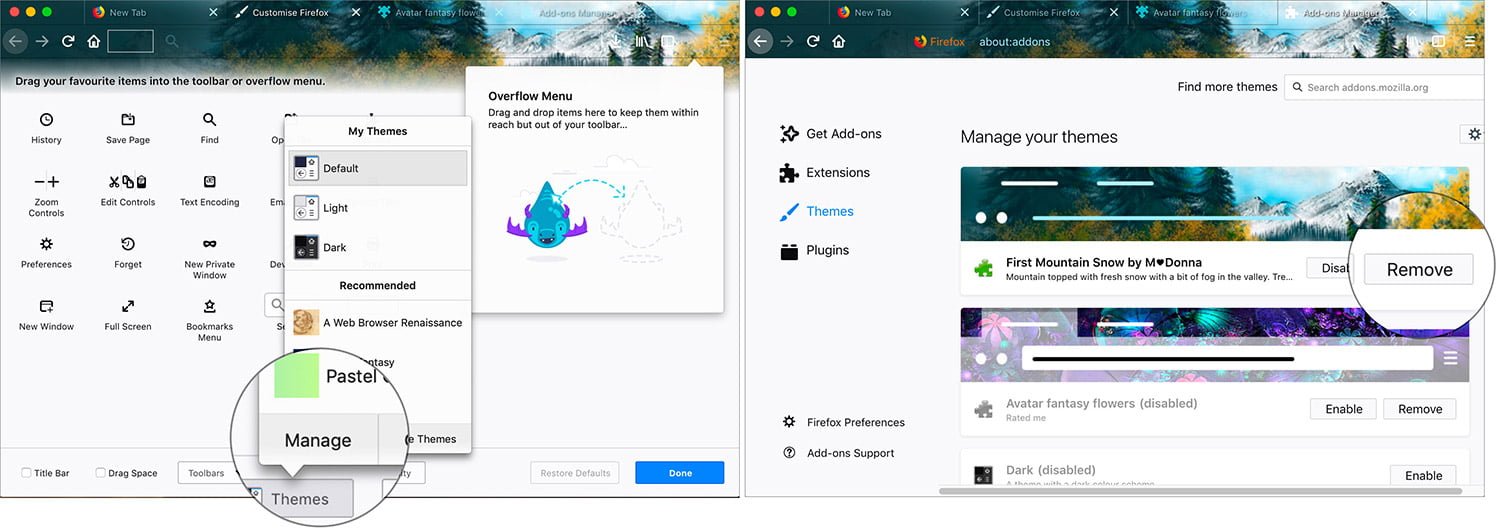
Task: Click back arrow in Customise Firefox window
Action: click(15, 41)
